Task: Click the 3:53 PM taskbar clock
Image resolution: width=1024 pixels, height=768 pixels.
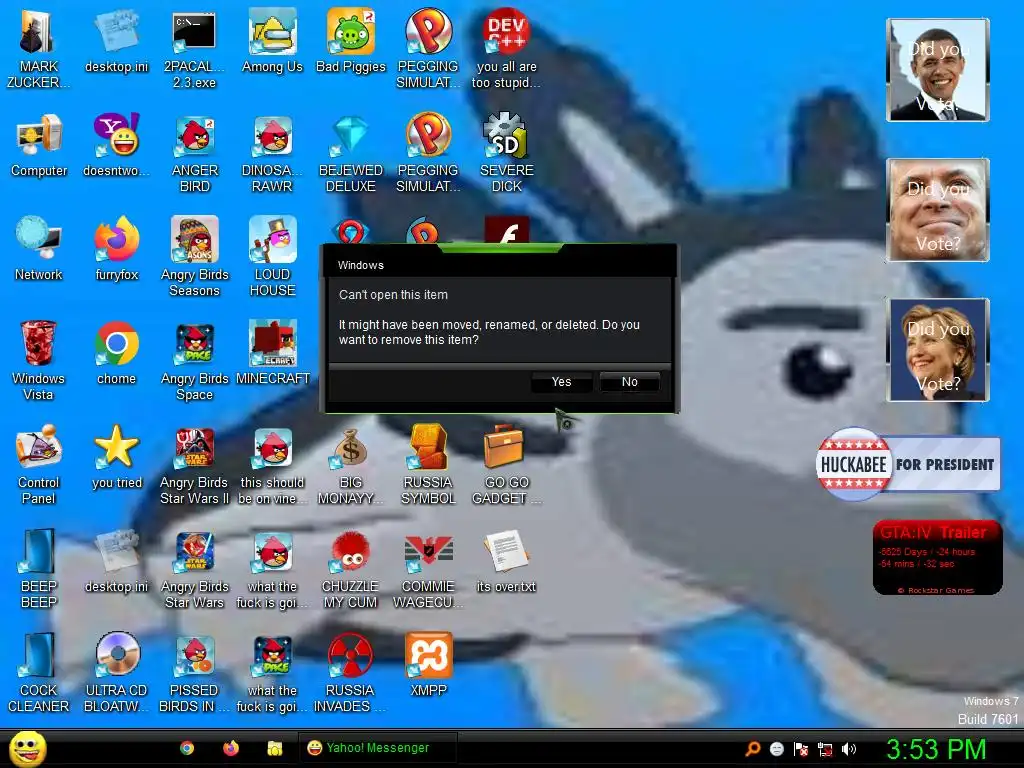Action: 936,749
